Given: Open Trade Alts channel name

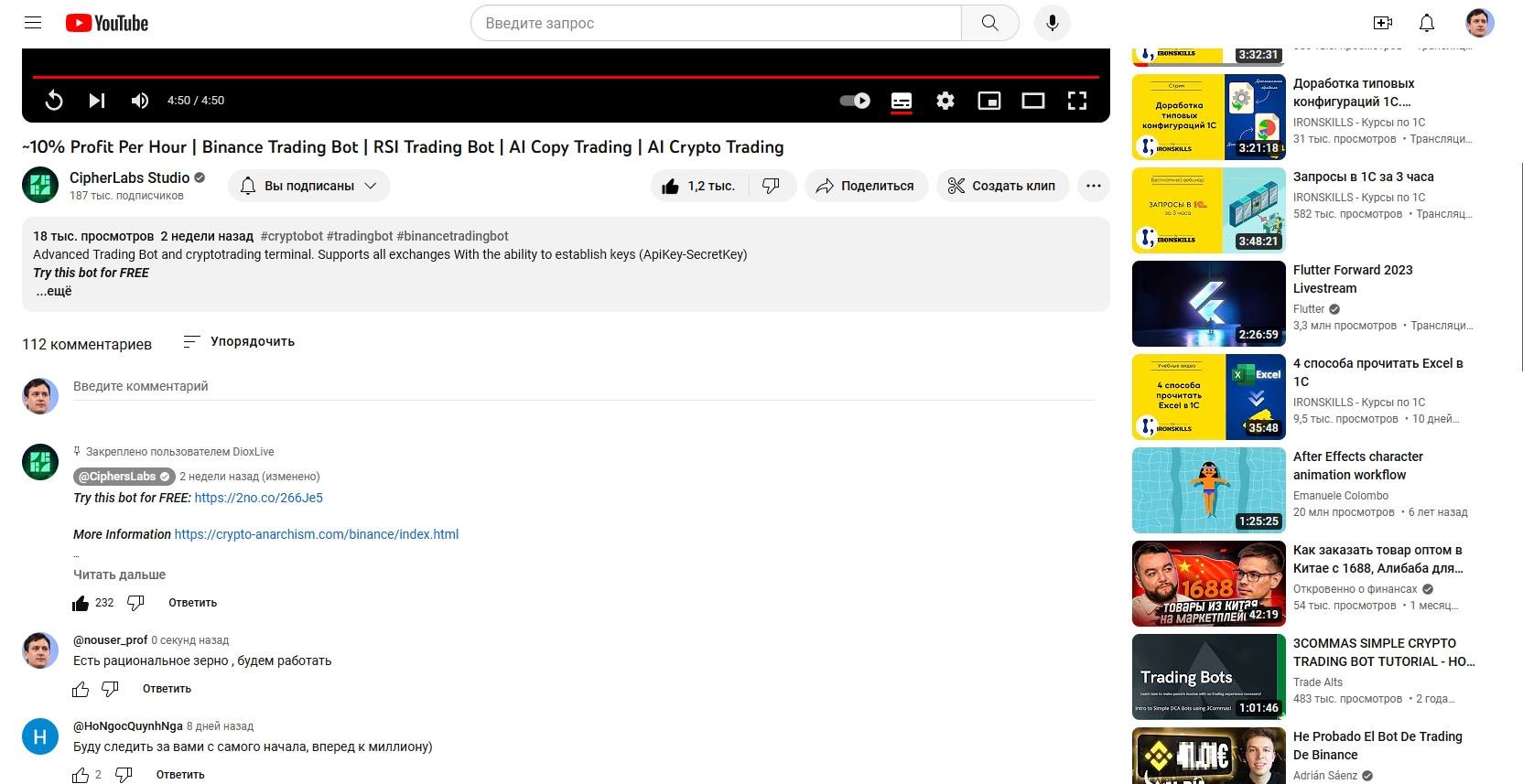Looking at the screenshot, I should pyautogui.click(x=1318, y=682).
